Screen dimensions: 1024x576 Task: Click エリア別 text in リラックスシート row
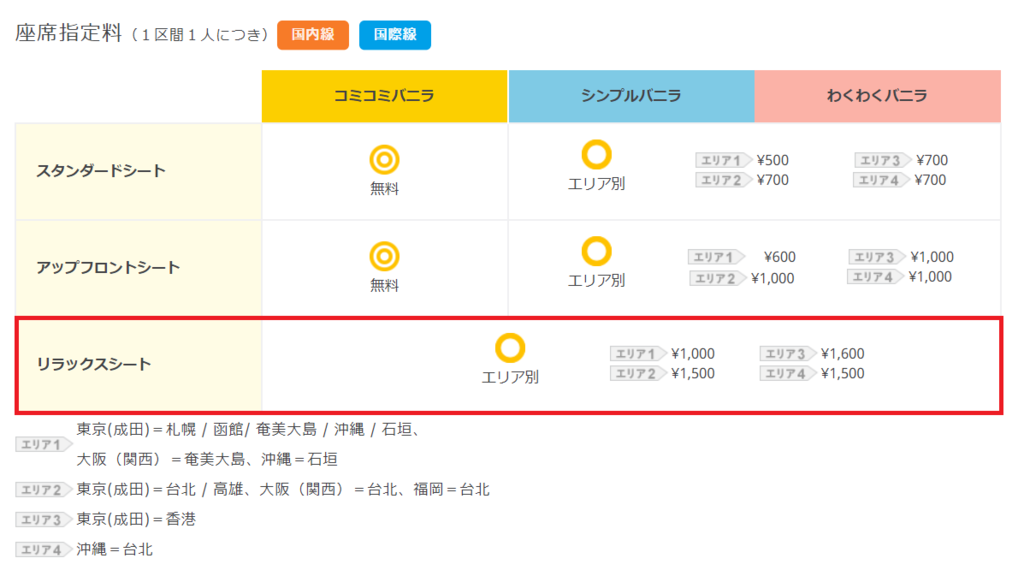pos(510,377)
